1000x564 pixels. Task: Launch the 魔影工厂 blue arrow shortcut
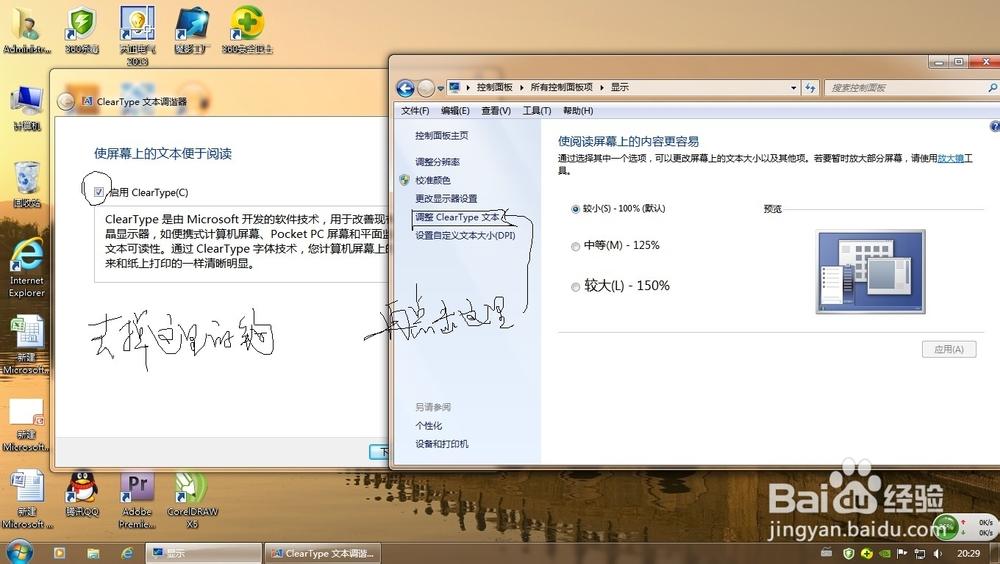click(192, 30)
